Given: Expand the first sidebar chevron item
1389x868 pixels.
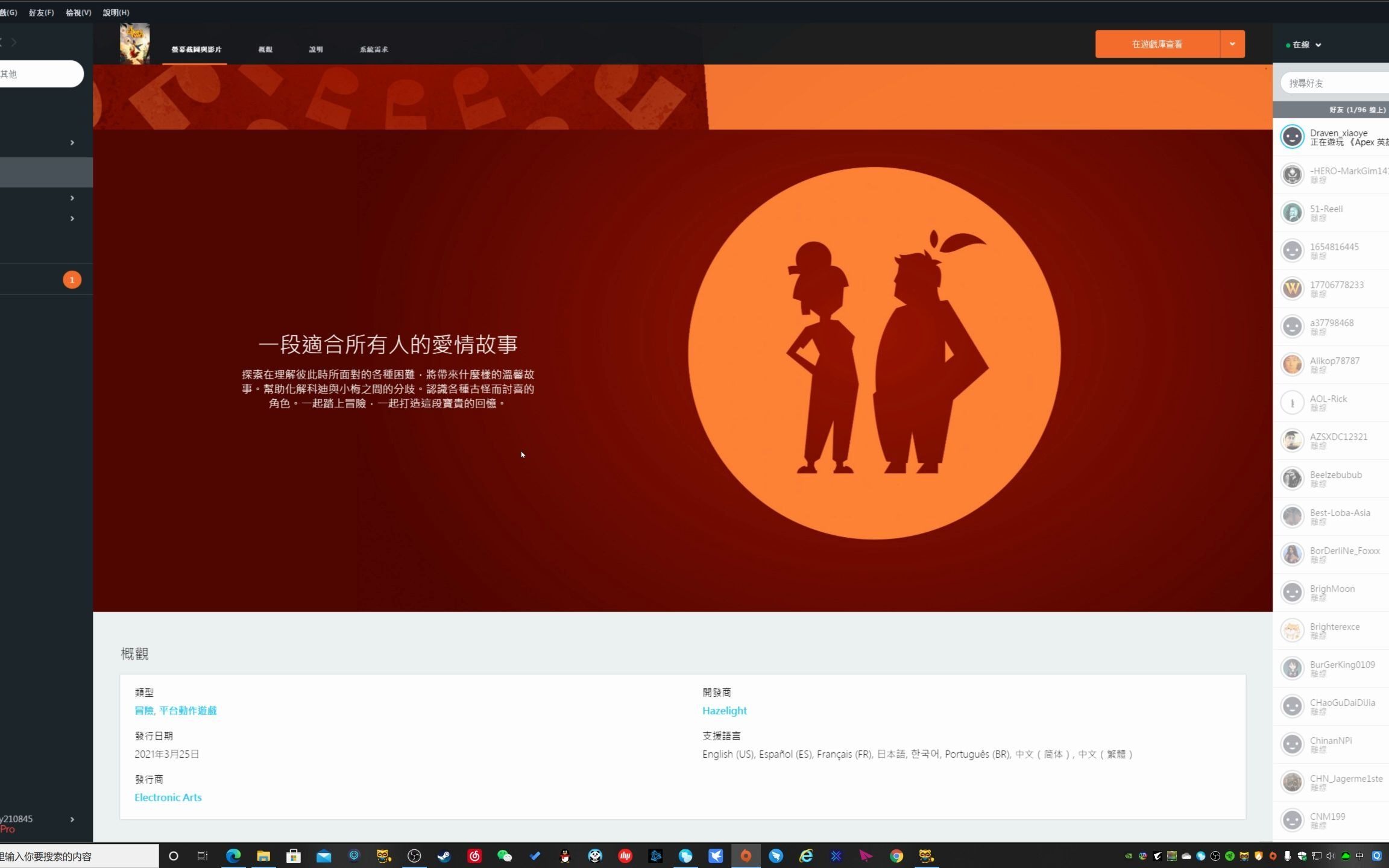Looking at the screenshot, I should (72, 142).
